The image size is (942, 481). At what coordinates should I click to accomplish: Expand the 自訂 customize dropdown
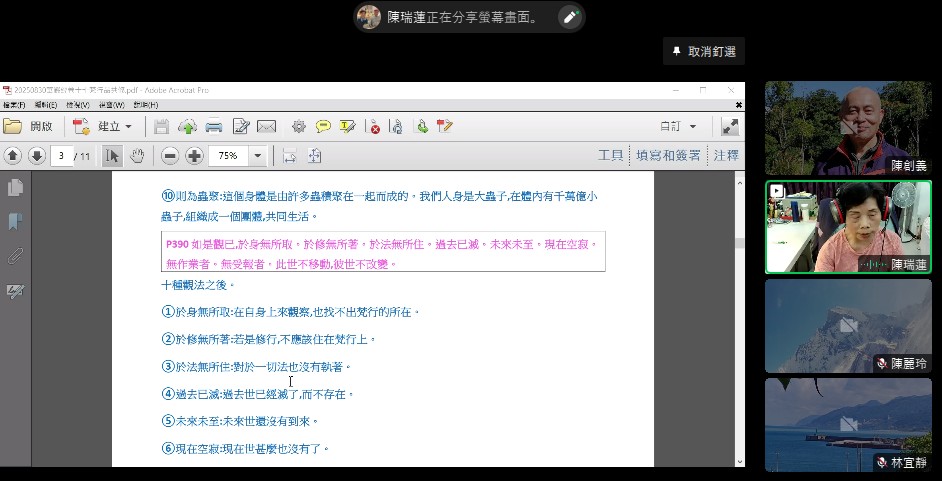click(x=678, y=127)
